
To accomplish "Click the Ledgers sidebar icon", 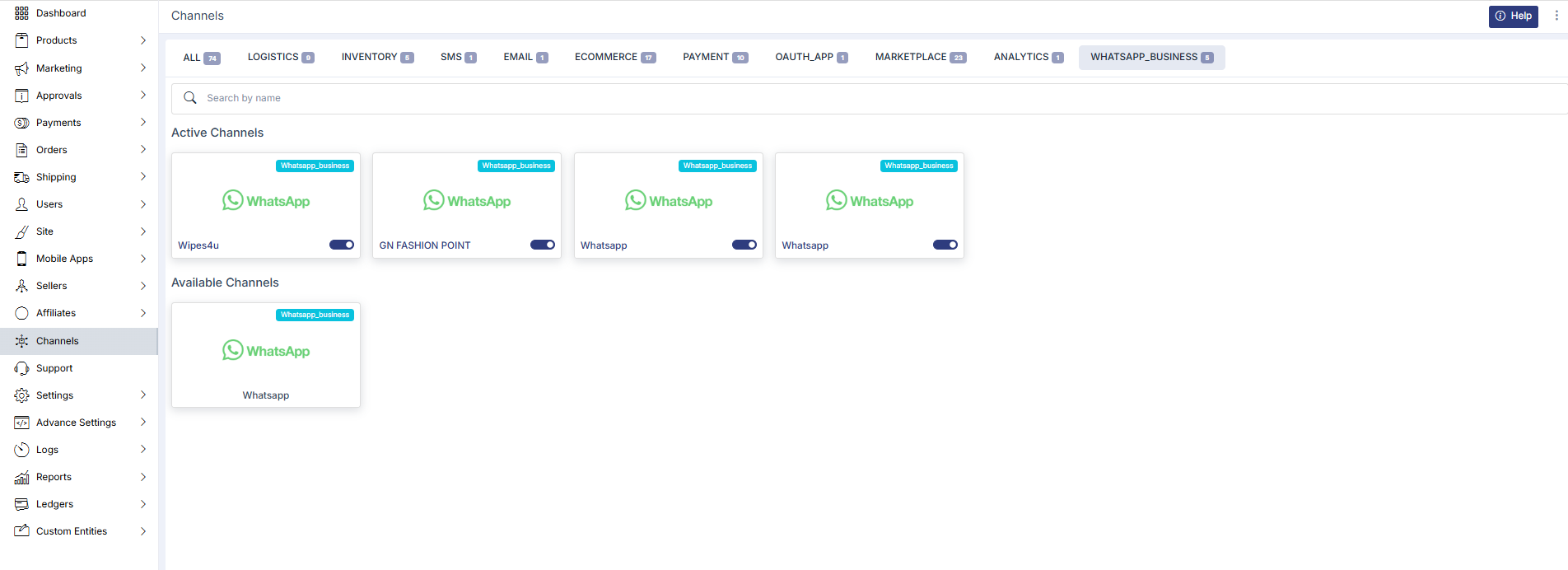I will (21, 504).
